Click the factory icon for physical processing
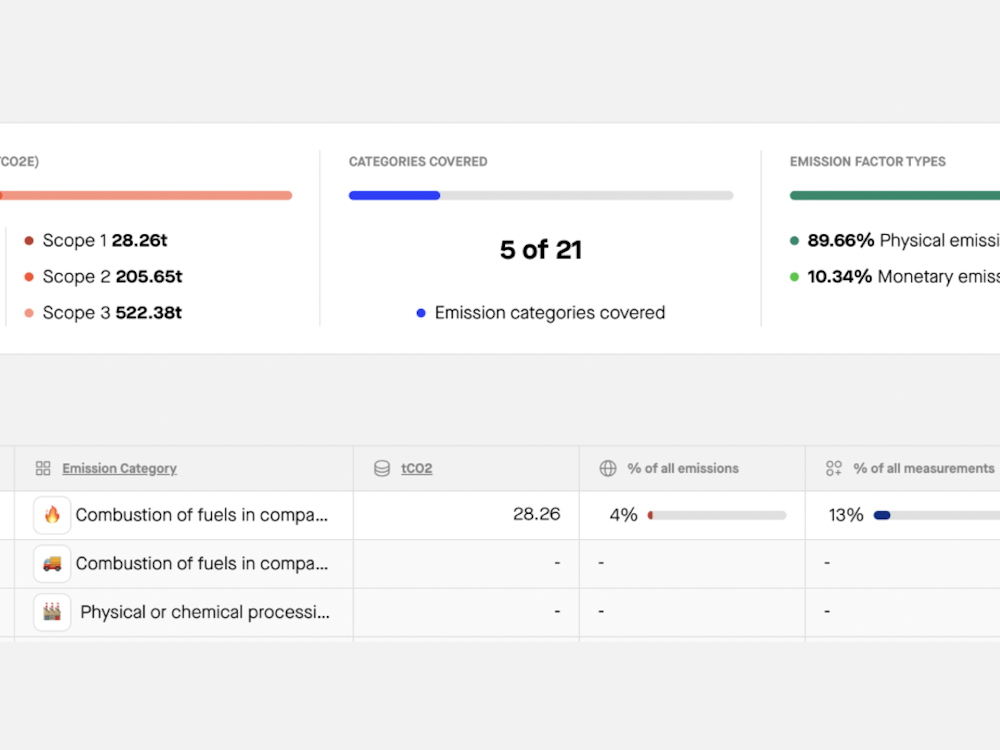The height and width of the screenshot is (750, 1000). [52, 612]
